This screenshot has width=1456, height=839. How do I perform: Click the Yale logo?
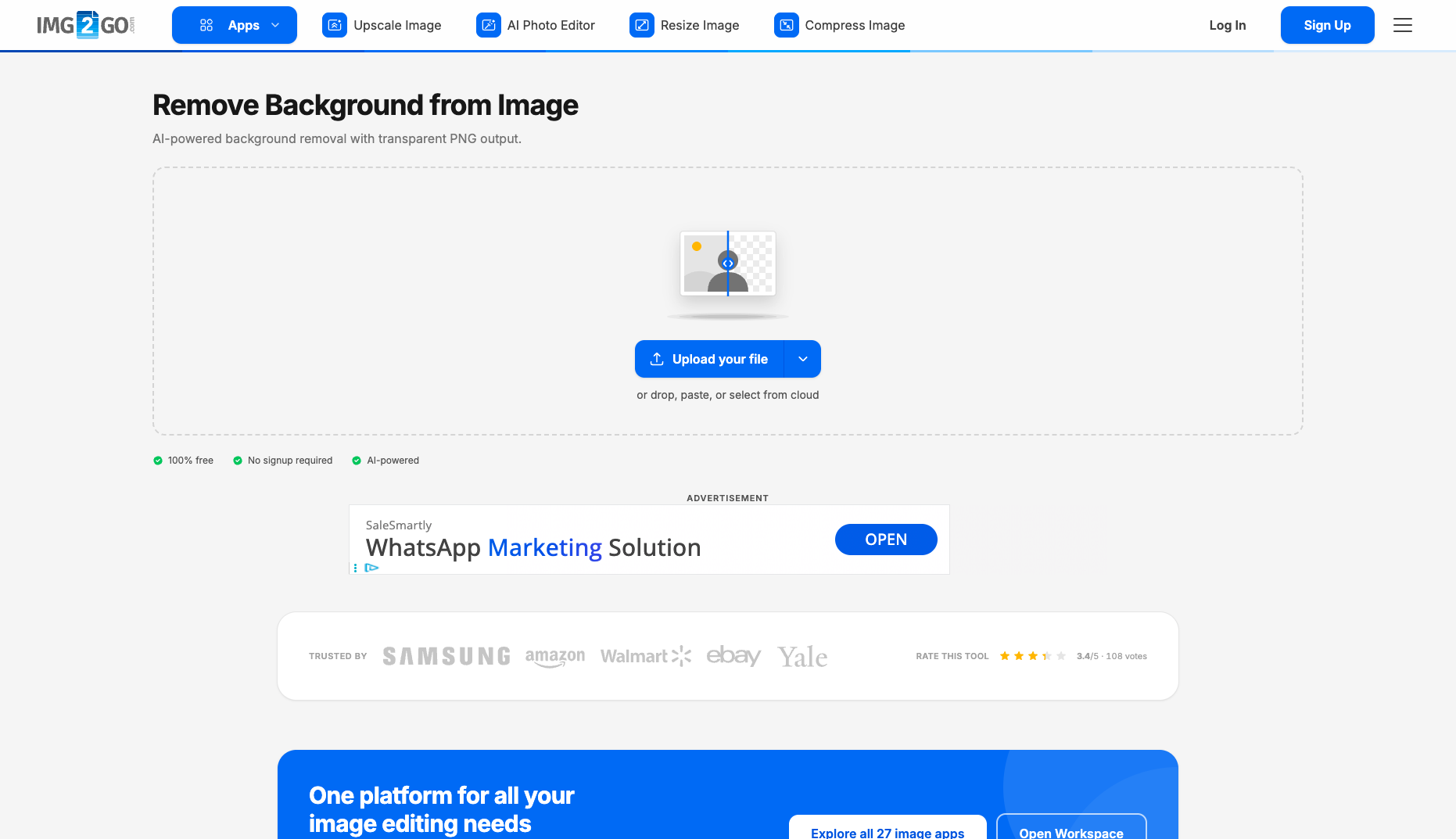tap(802, 657)
